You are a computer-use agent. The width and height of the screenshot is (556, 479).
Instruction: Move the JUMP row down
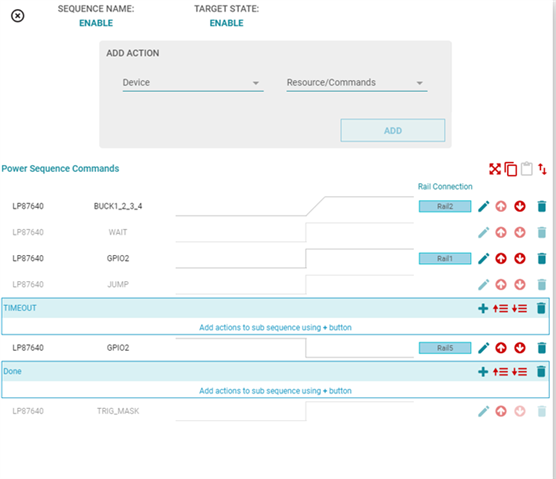pyautogui.click(x=520, y=285)
